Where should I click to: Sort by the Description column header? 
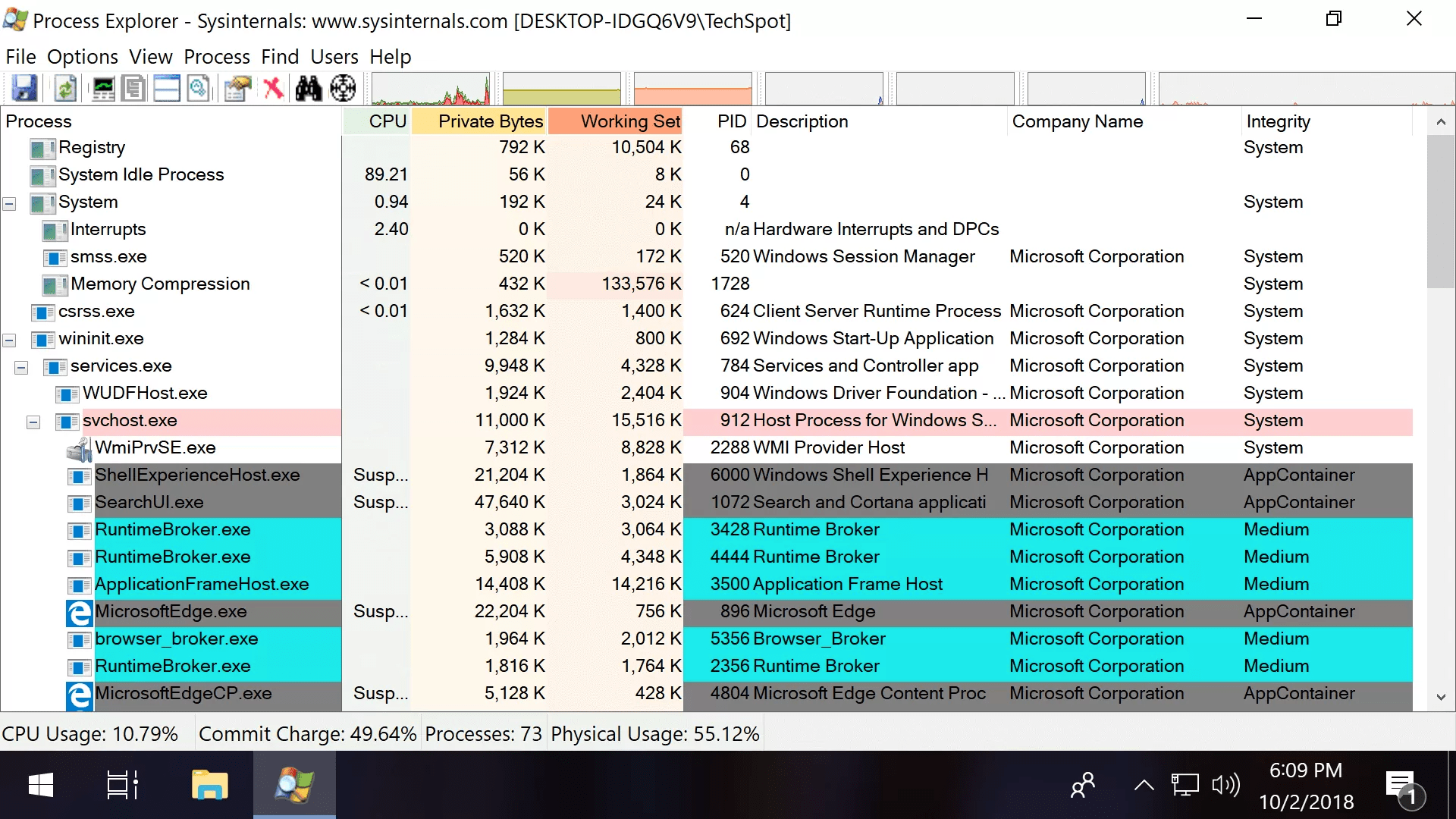[x=880, y=121]
